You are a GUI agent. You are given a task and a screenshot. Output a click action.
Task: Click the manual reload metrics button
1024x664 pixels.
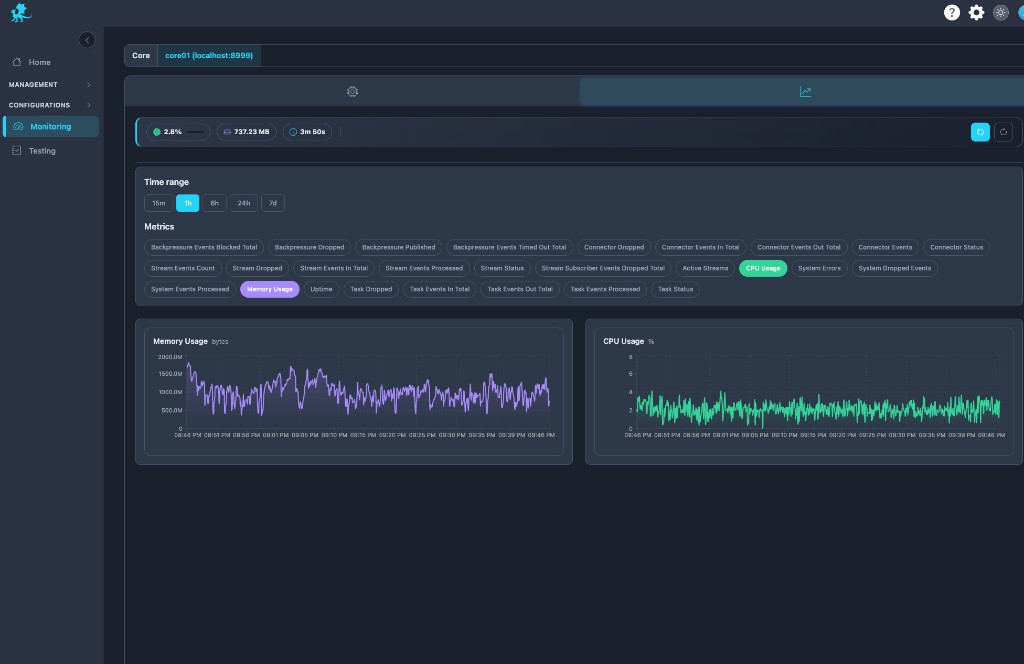1003,132
